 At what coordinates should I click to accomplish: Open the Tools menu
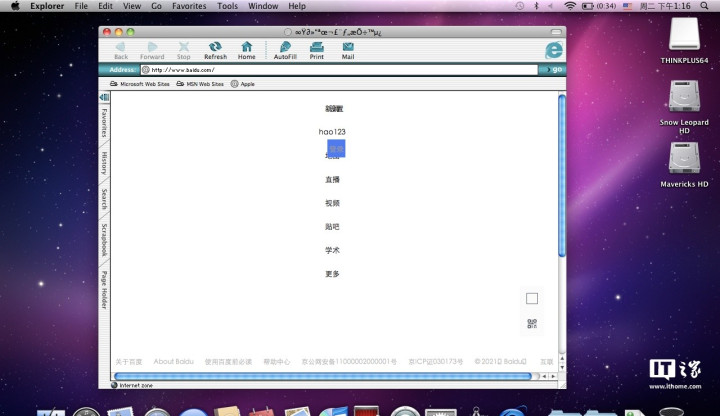227,6
